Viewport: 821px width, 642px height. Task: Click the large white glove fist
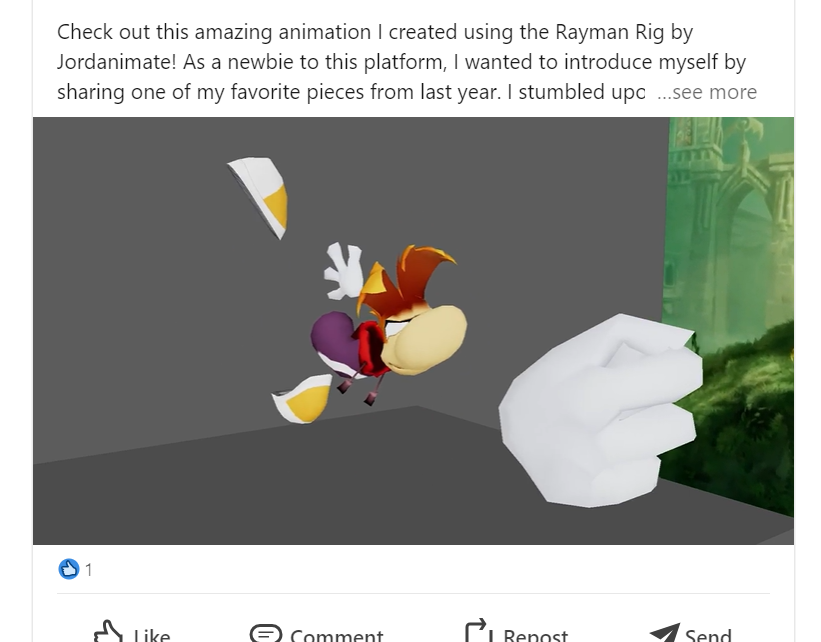point(601,411)
